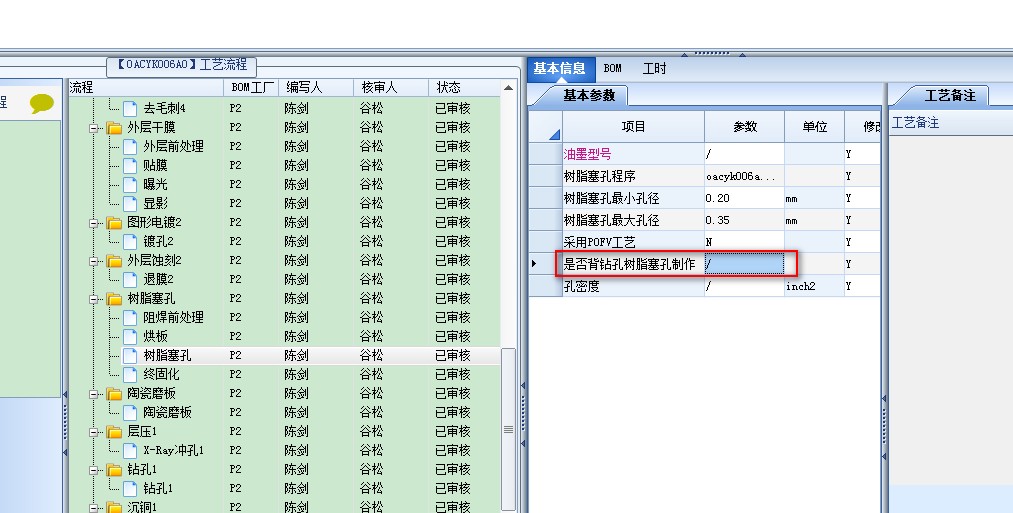Collapse the 层压1 tree node
This screenshot has height=513, width=1013.
coord(94,432)
